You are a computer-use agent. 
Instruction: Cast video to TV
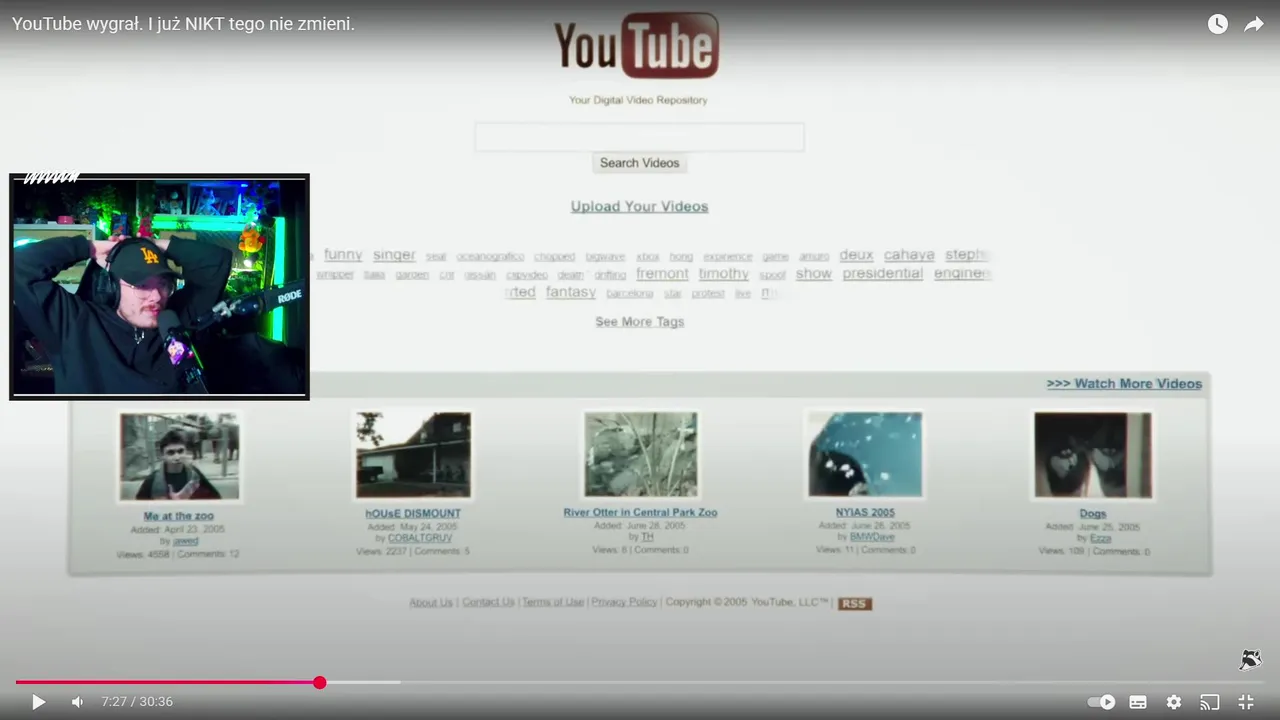tap(1210, 702)
